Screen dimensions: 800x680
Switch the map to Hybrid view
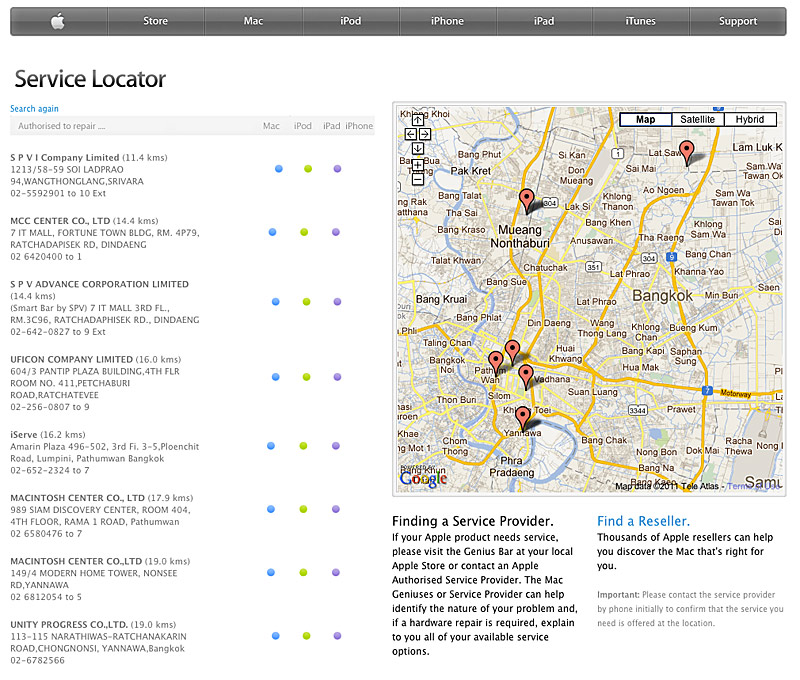pos(750,119)
